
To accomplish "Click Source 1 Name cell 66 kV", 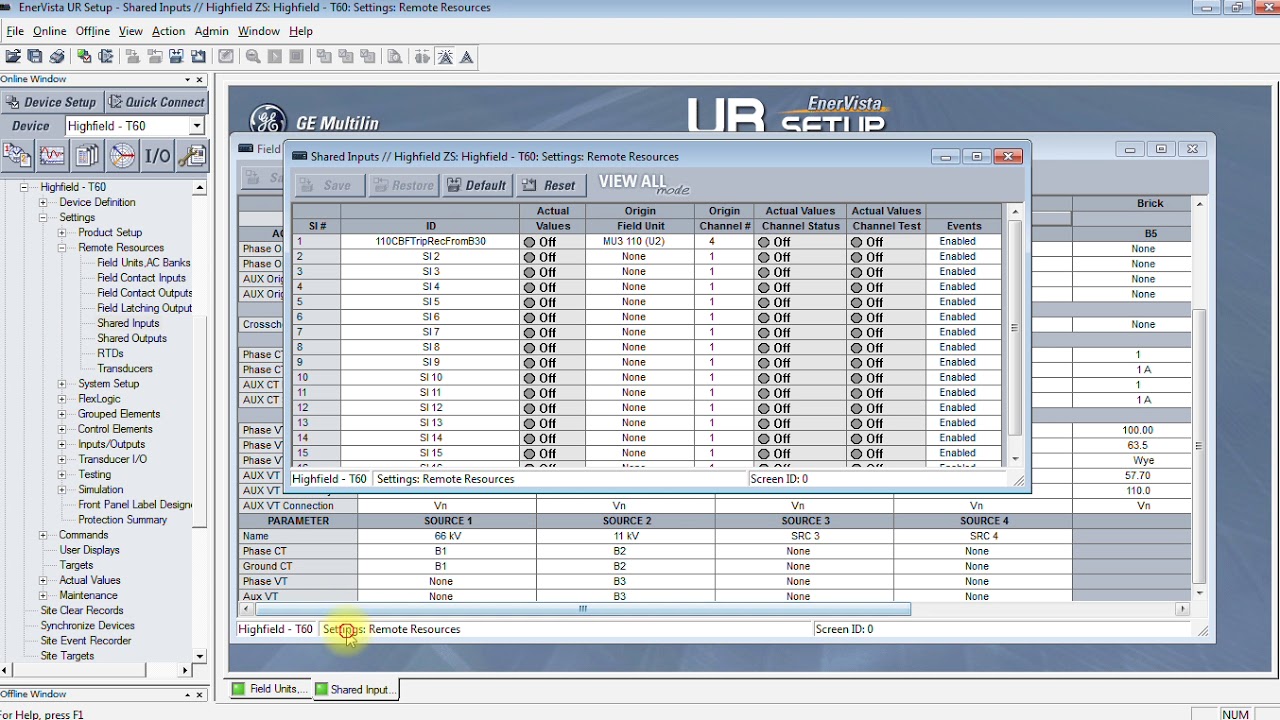I will 447,536.
